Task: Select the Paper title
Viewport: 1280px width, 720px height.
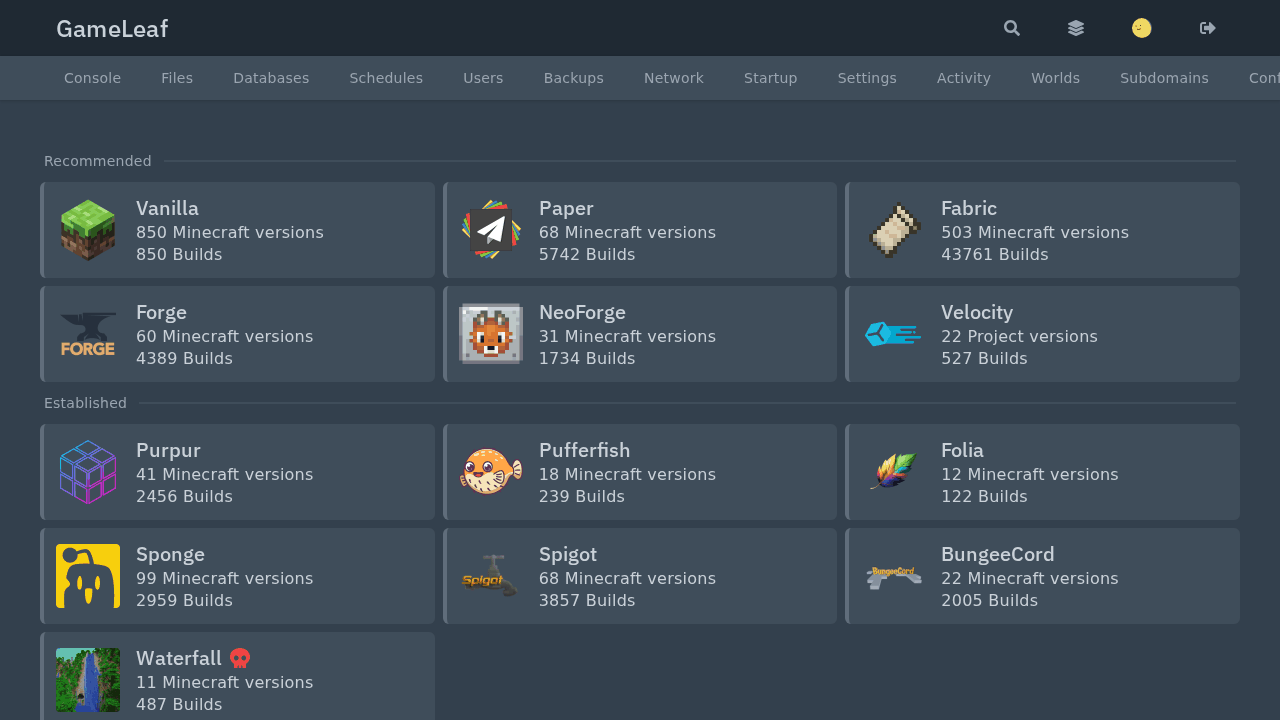Action: tap(566, 208)
